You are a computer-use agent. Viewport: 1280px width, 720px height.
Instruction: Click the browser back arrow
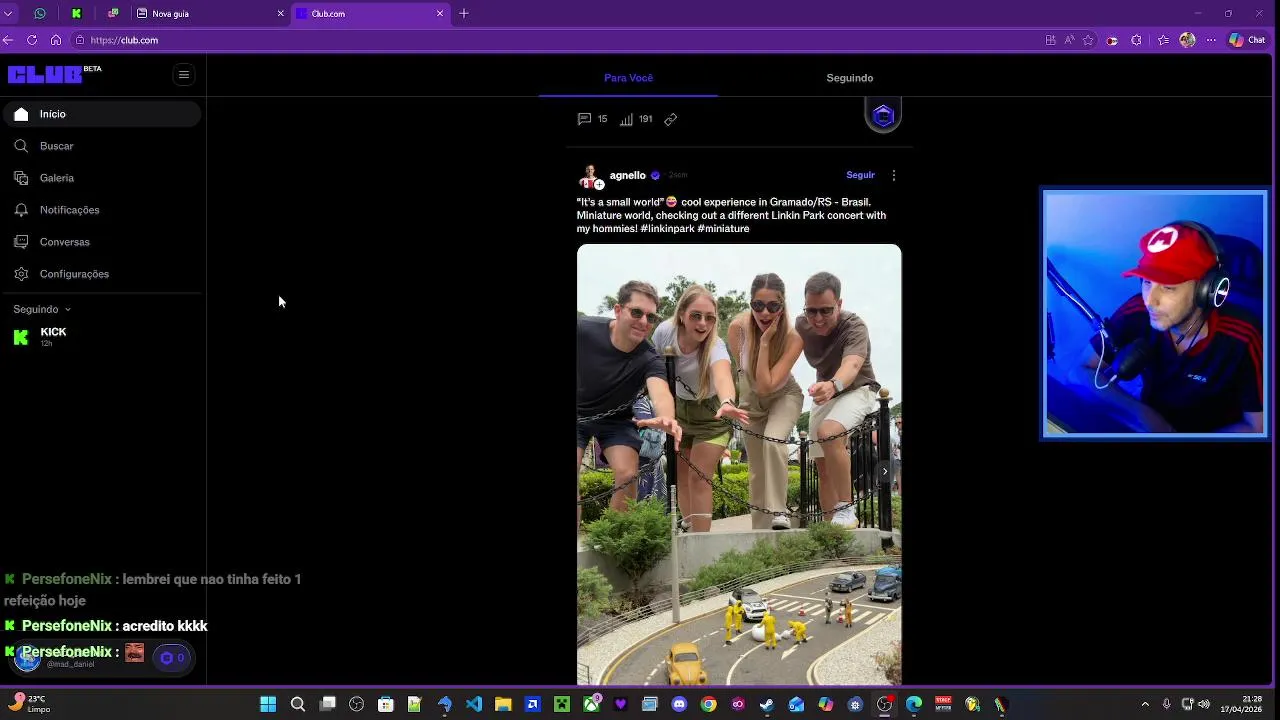coord(8,40)
